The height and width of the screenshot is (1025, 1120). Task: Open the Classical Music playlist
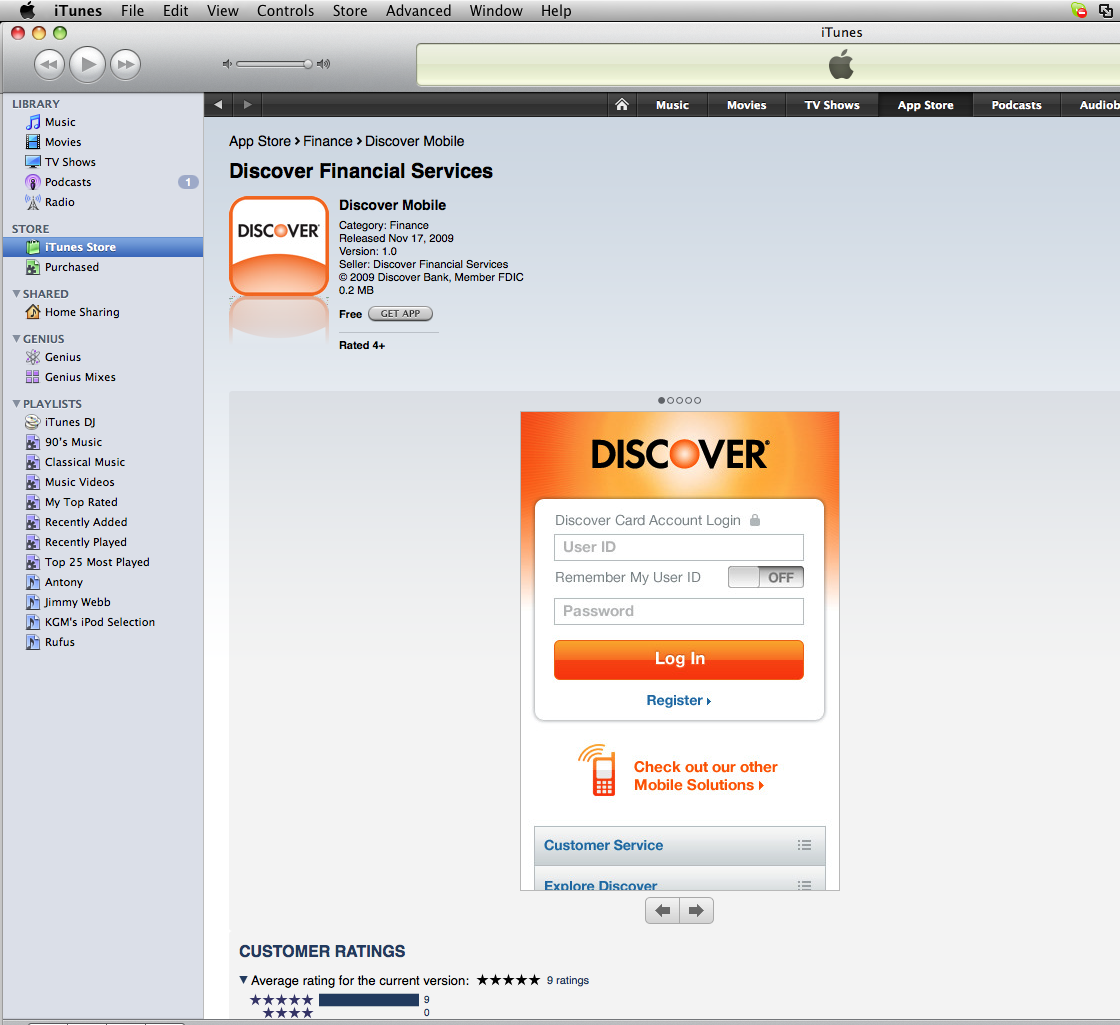click(x=84, y=462)
